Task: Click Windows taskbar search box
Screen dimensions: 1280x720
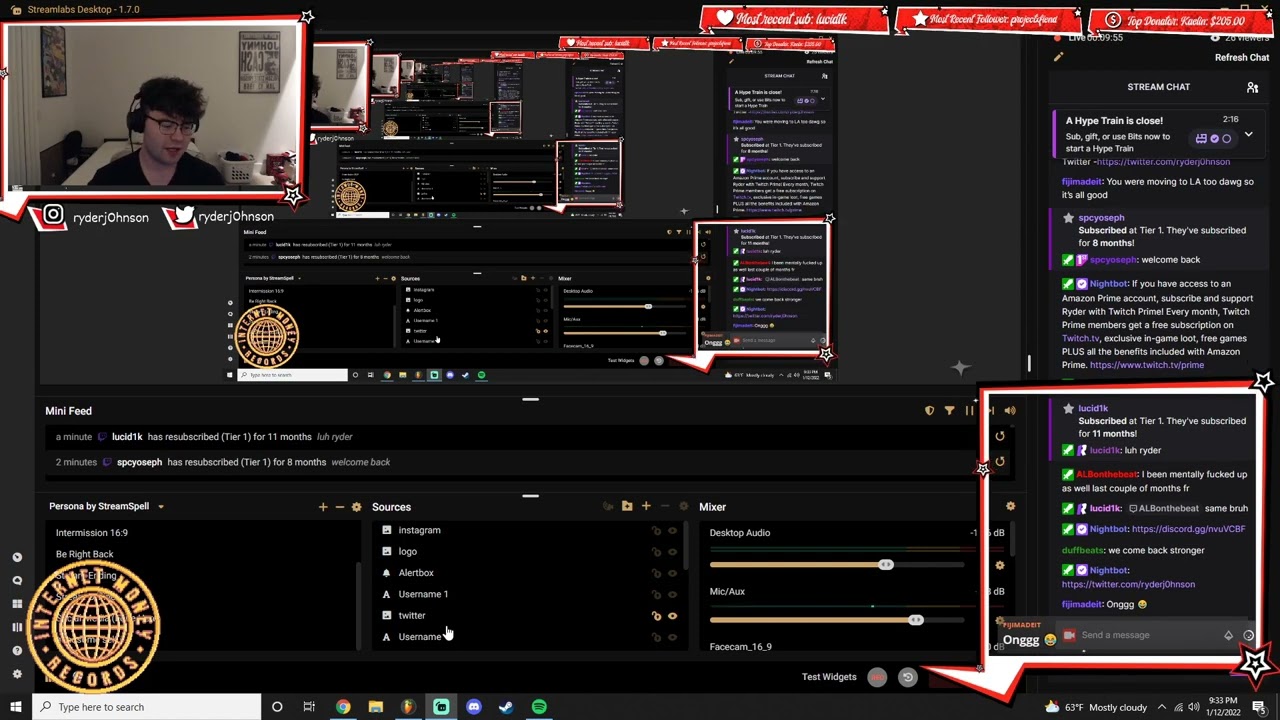Action: click(147, 707)
